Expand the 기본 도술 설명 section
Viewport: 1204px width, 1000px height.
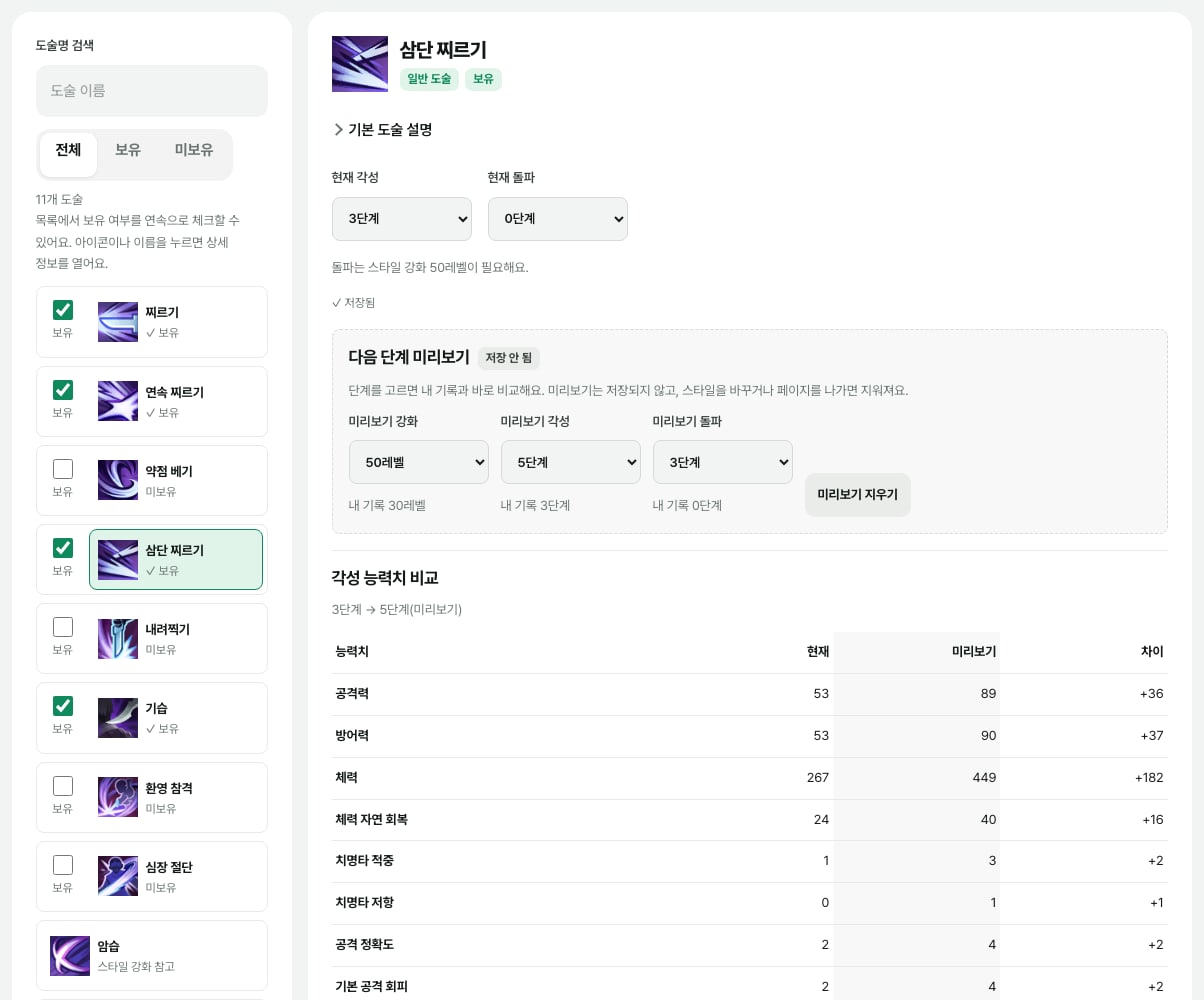coord(382,130)
